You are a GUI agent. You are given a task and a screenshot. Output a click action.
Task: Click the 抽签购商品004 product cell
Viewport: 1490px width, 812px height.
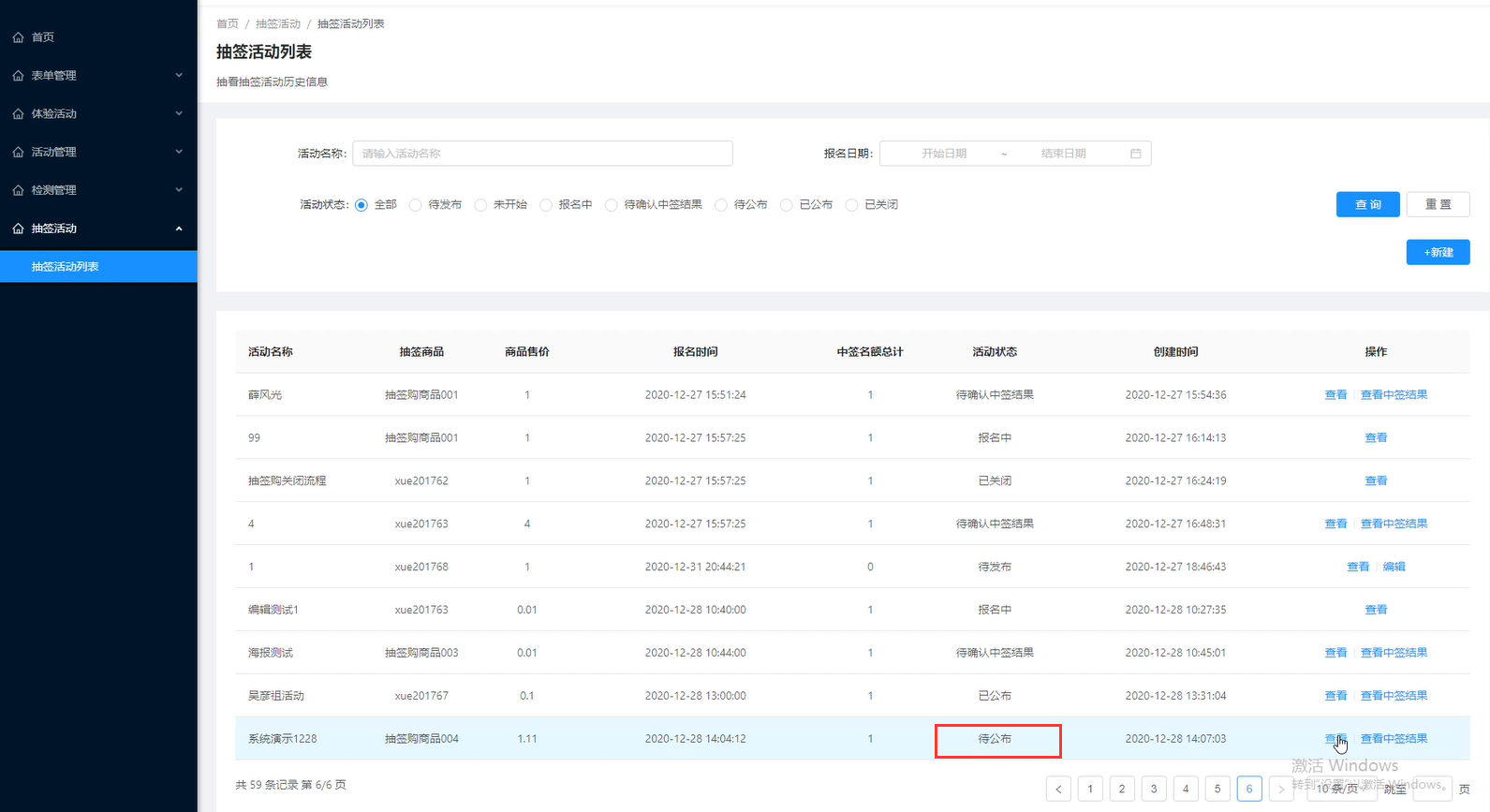pos(421,739)
